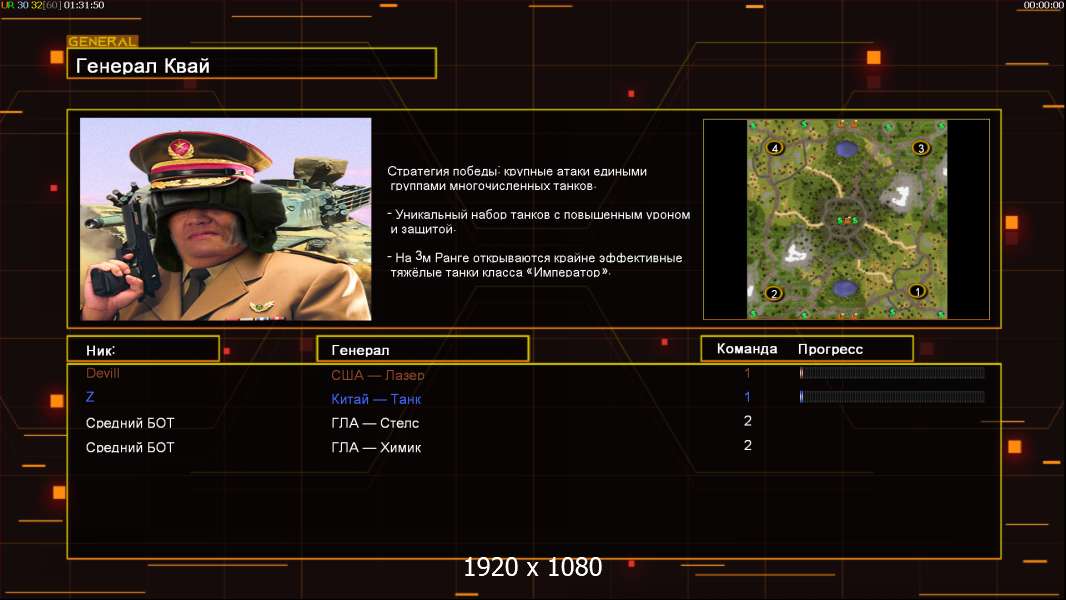
Task: Click the 'Ник:' column header
Action: [143, 349]
